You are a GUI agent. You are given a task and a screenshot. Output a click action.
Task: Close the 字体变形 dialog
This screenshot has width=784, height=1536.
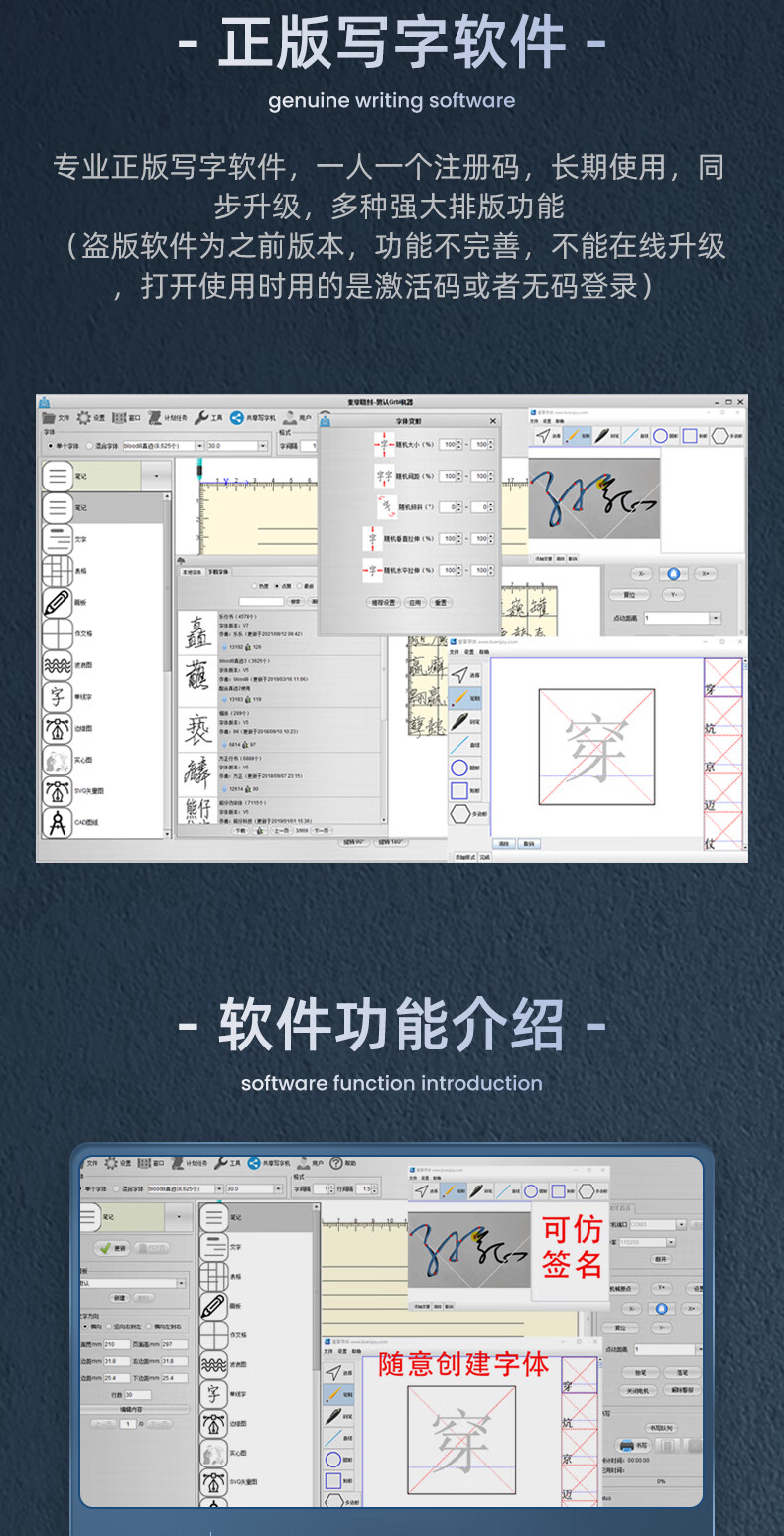[493, 421]
